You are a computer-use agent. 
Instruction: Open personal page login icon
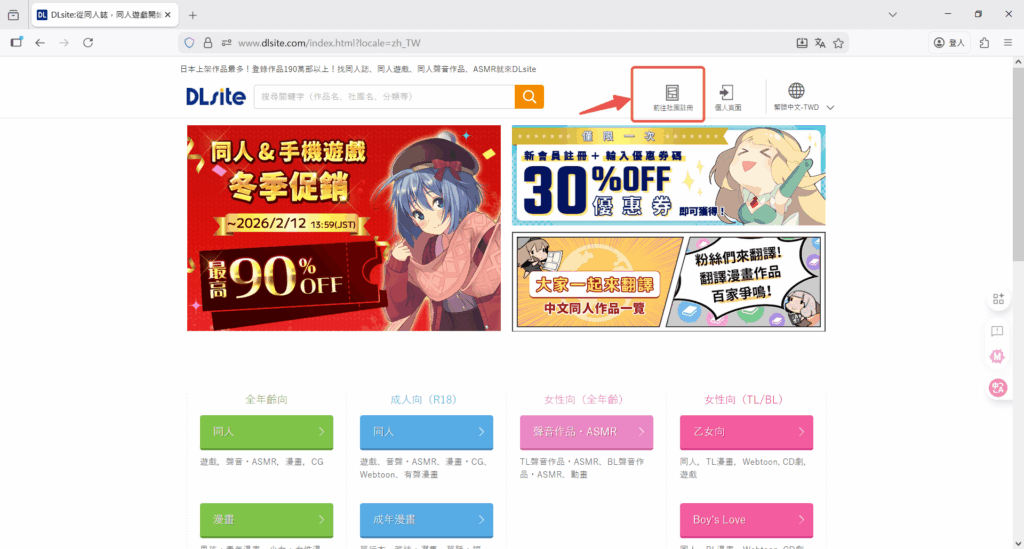727,94
